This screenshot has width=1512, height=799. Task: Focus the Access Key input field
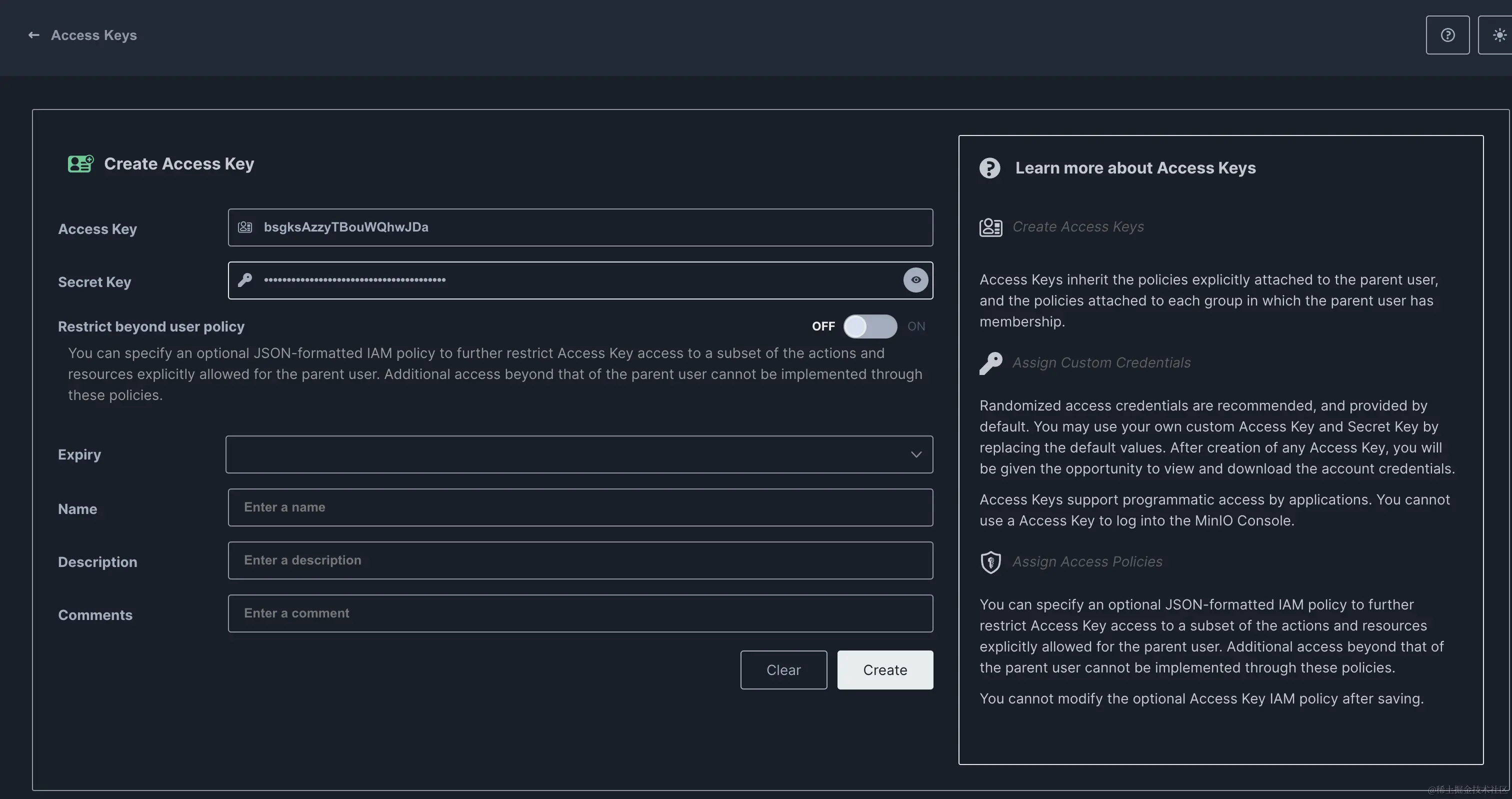pos(580,227)
